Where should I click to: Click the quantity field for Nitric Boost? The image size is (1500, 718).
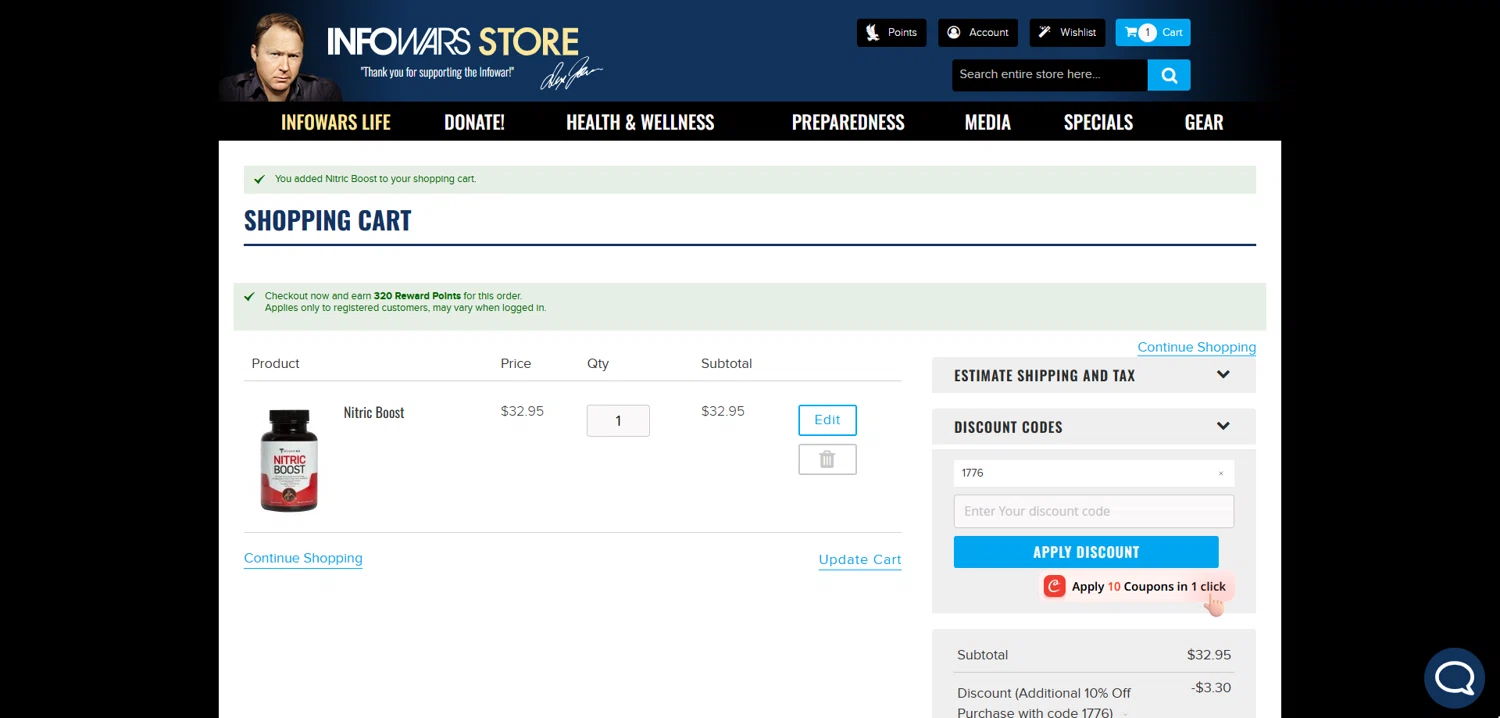pos(618,421)
